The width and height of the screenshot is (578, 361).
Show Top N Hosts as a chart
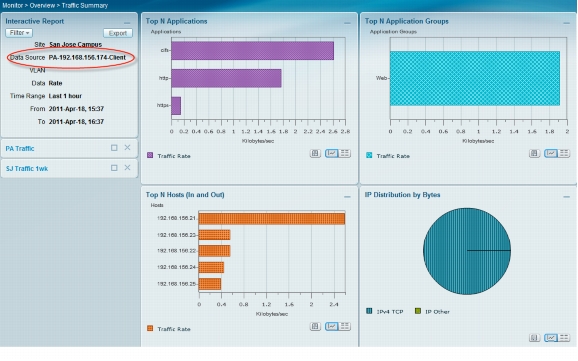coord(331,326)
